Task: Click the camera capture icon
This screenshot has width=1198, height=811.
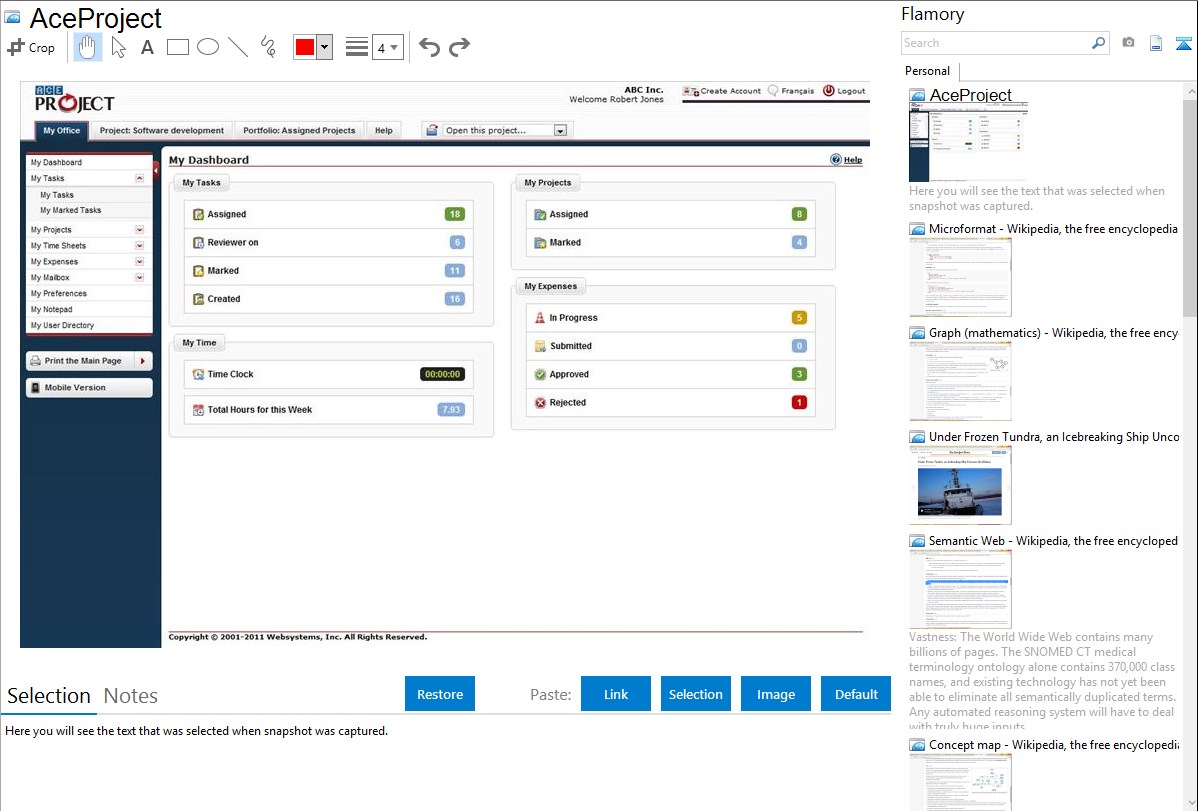Action: (x=1128, y=43)
